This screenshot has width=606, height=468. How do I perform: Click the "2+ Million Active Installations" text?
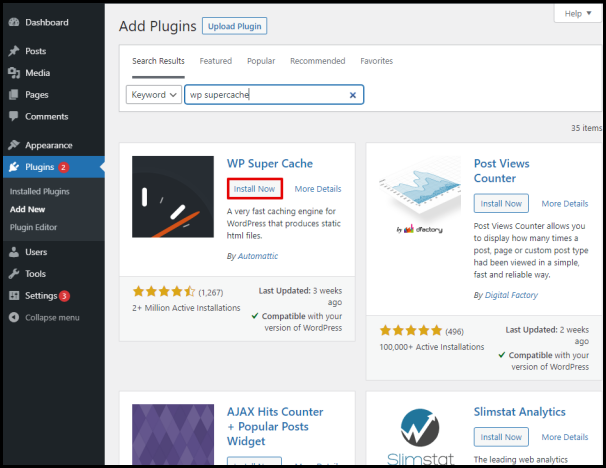[186, 308]
